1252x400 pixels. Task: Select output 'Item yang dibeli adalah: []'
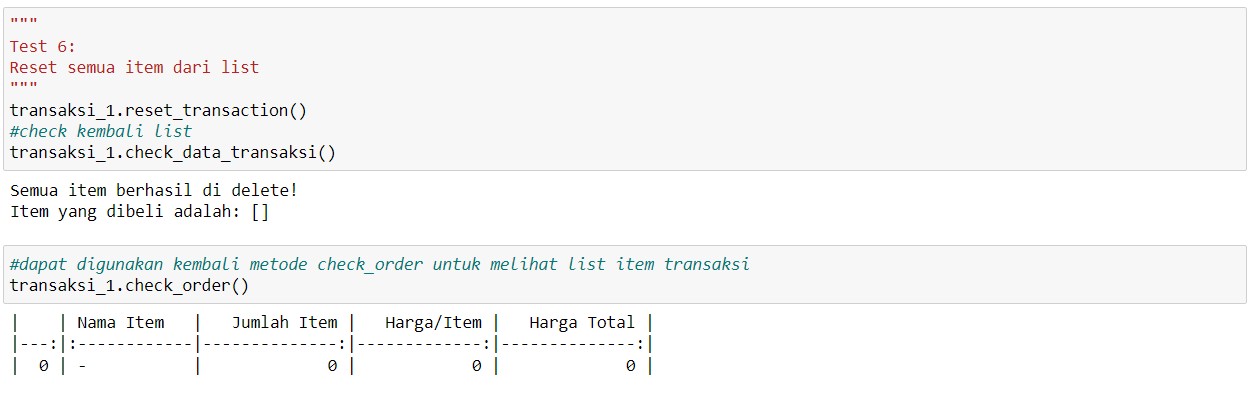(140, 211)
